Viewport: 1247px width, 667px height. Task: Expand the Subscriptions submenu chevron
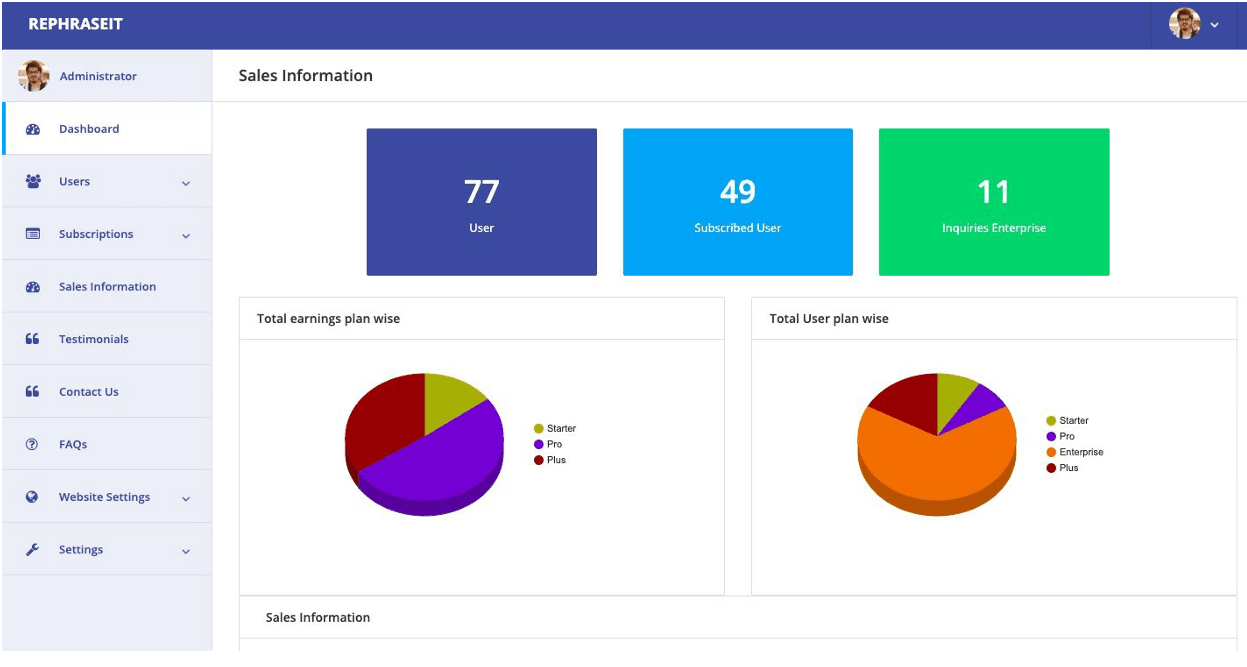[186, 236]
